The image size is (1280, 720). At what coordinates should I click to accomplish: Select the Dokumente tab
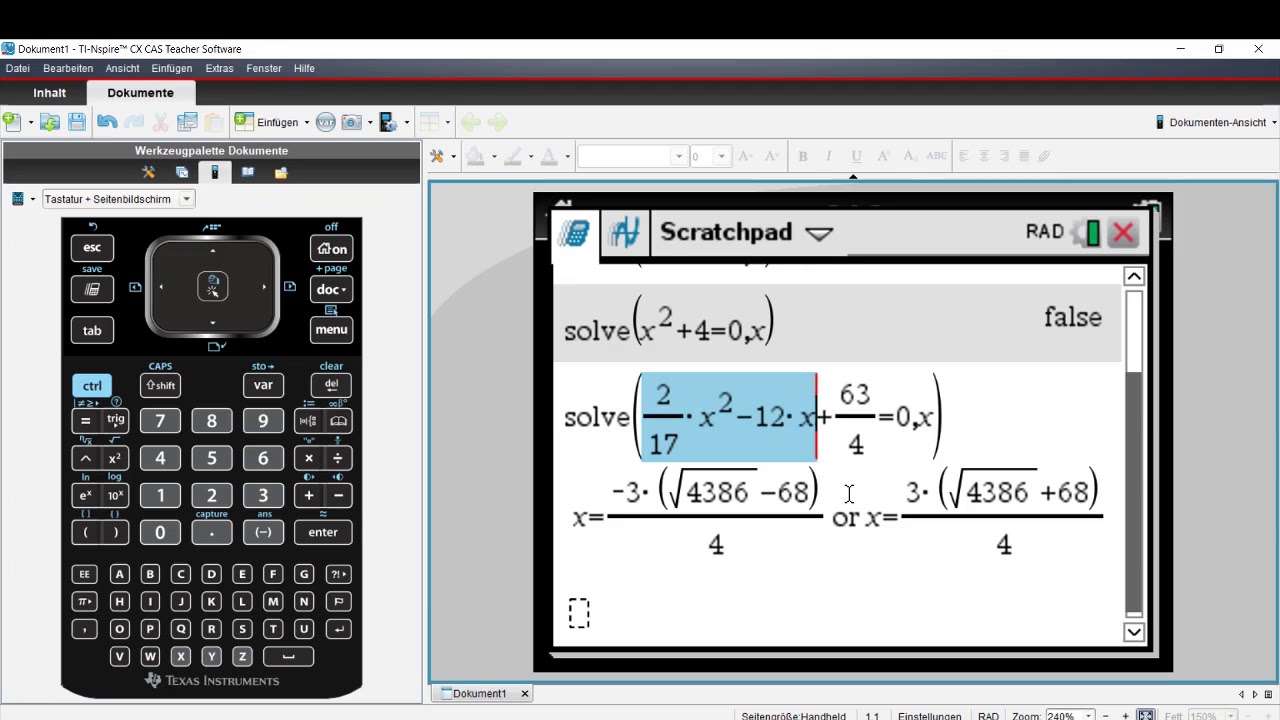[140, 93]
